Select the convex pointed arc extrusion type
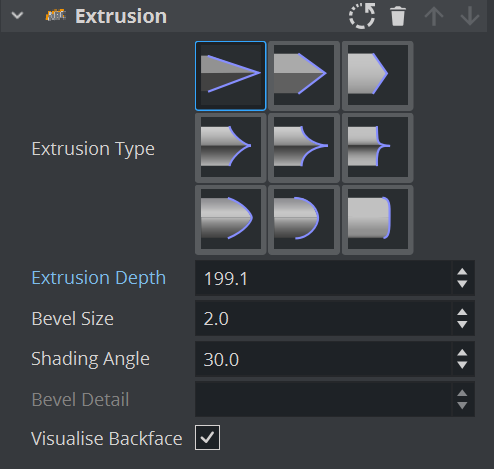Viewport: 494px width, 469px height. 231,220
